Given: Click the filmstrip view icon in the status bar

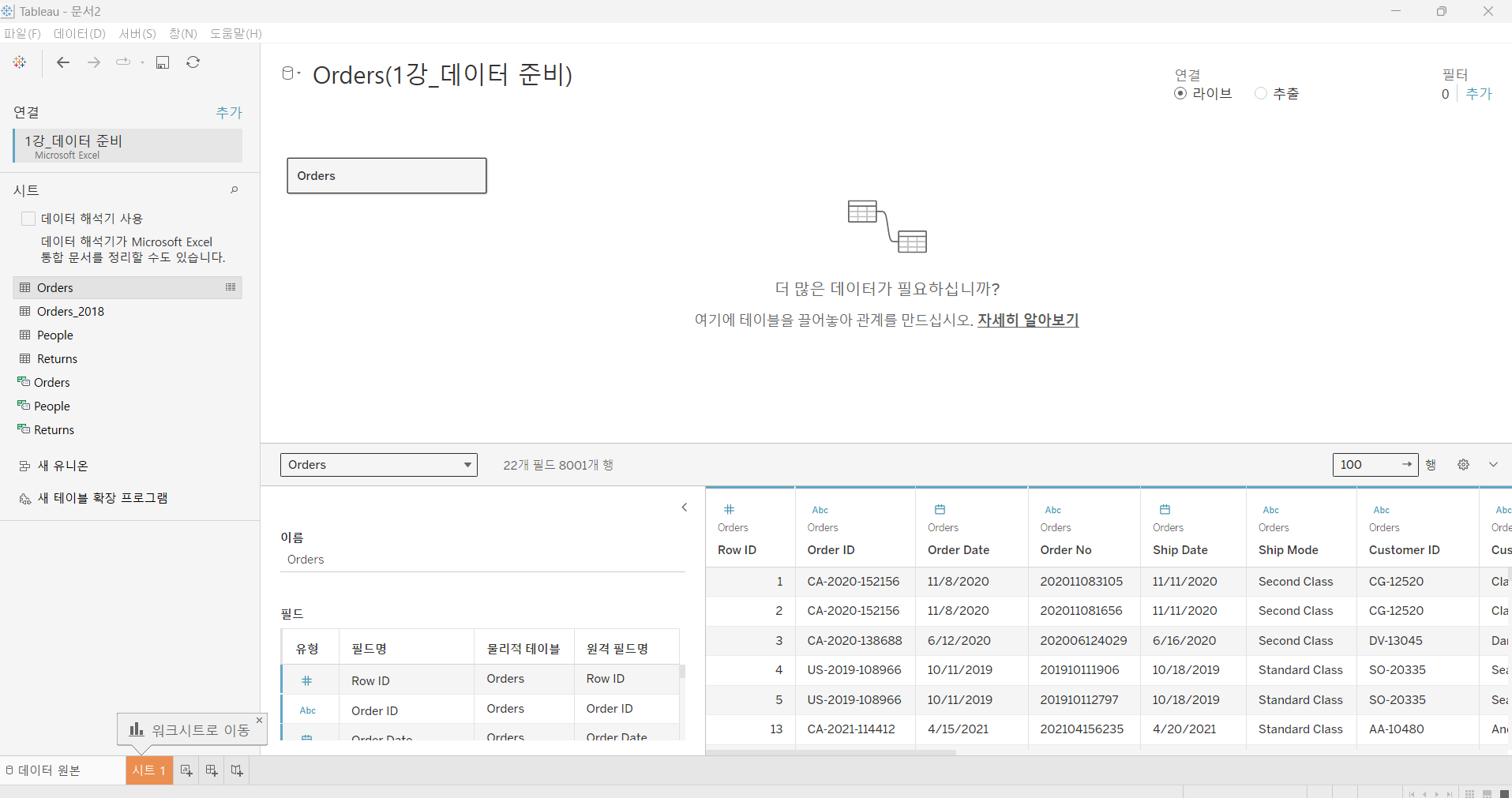Looking at the screenshot, I should click(1487, 793).
